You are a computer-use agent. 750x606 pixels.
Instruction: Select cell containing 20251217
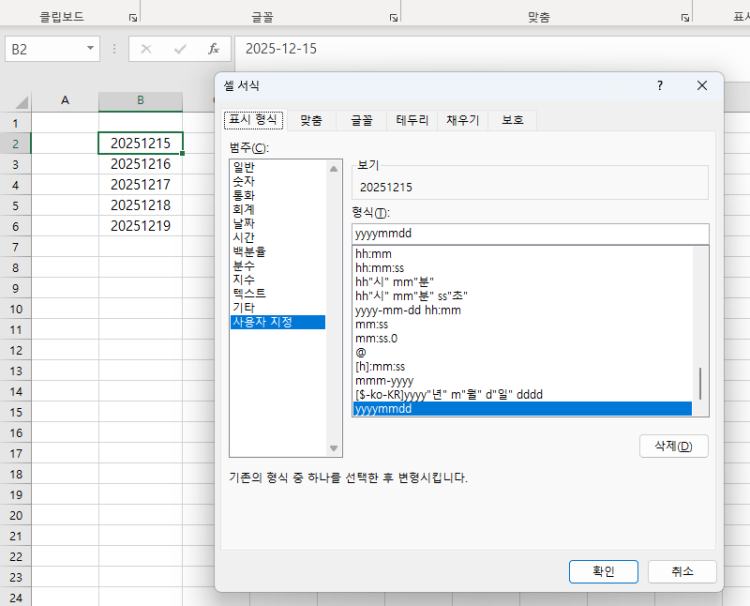coord(141,185)
